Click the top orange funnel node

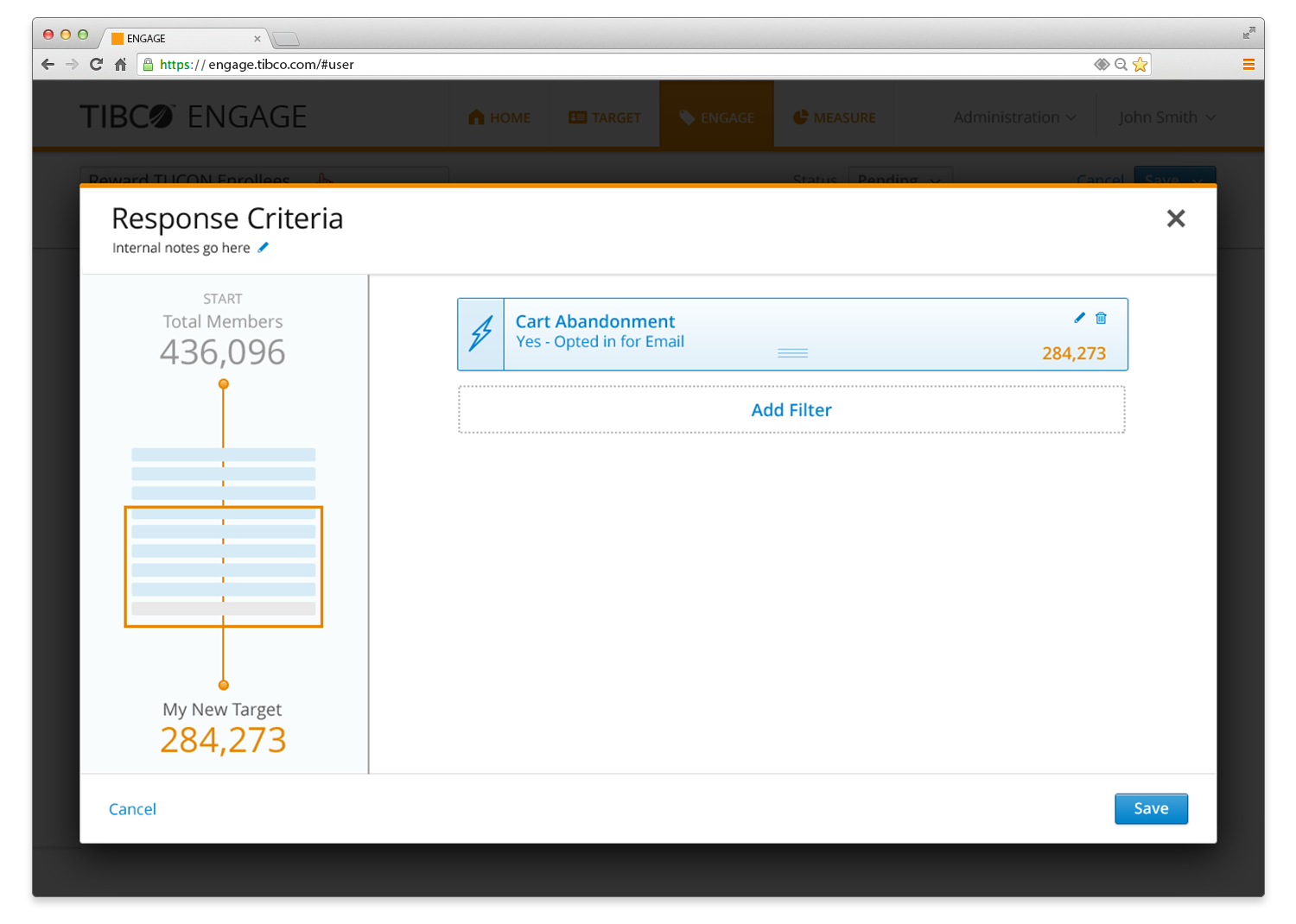[x=224, y=384]
